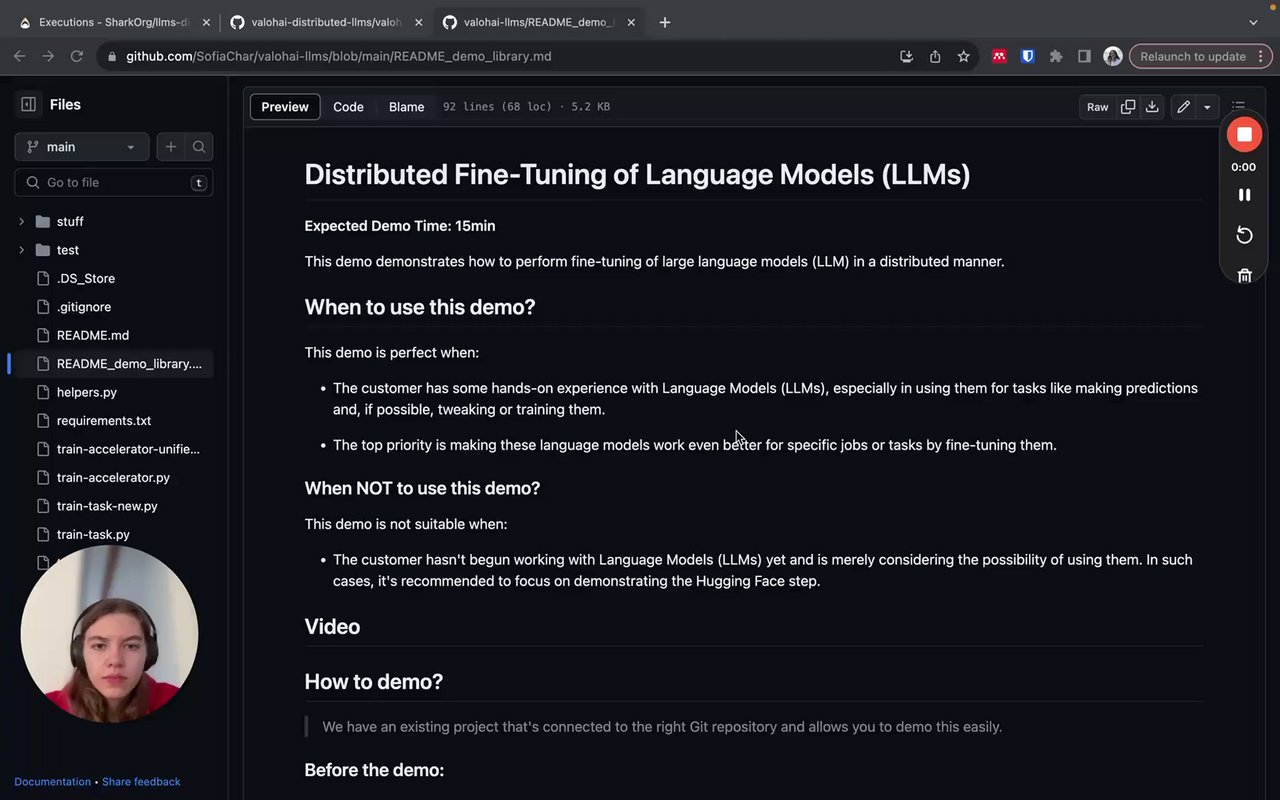
Task: Pause the screen recording
Action: point(1244,195)
